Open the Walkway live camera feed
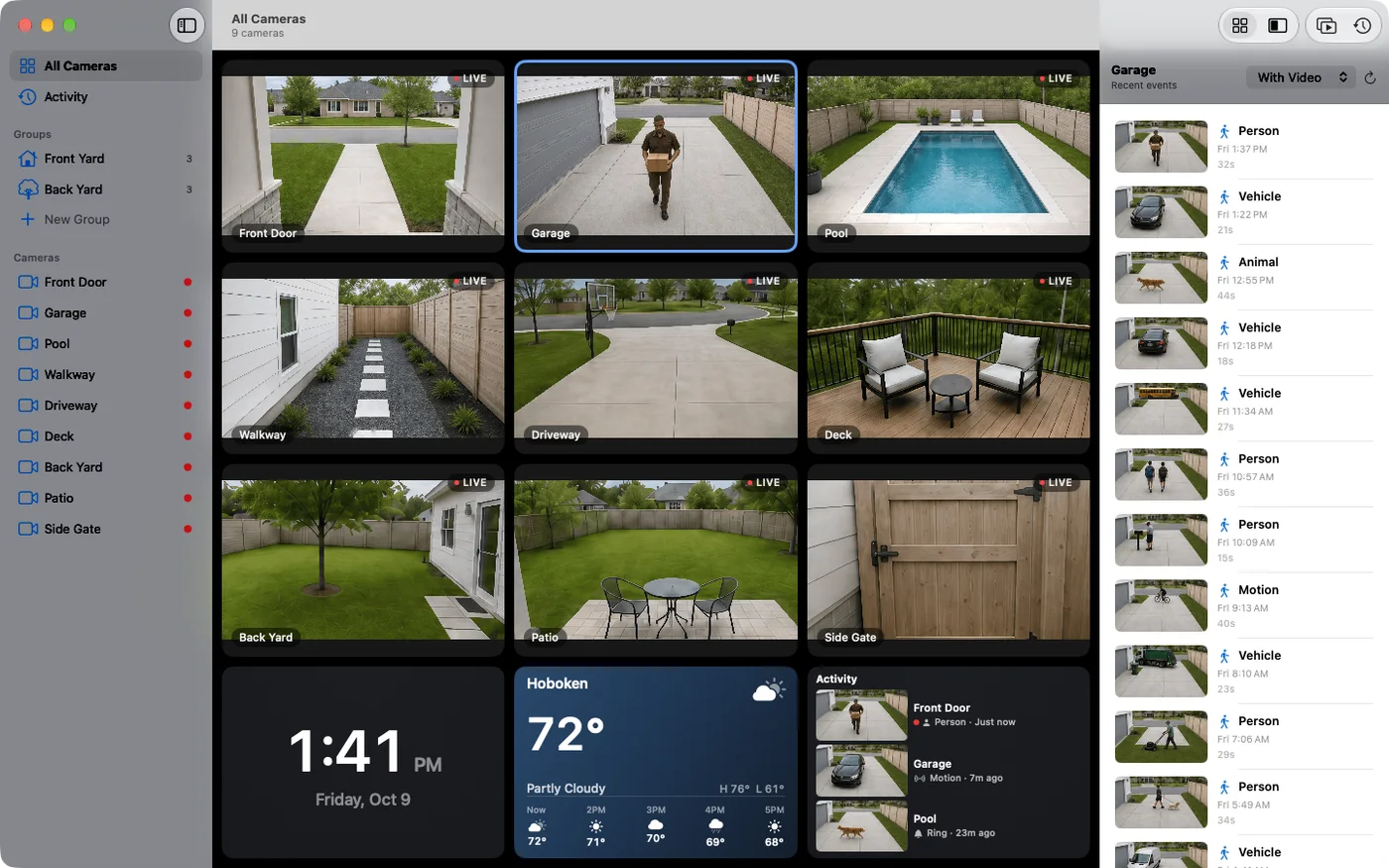Image resolution: width=1389 pixels, height=868 pixels. 363,358
